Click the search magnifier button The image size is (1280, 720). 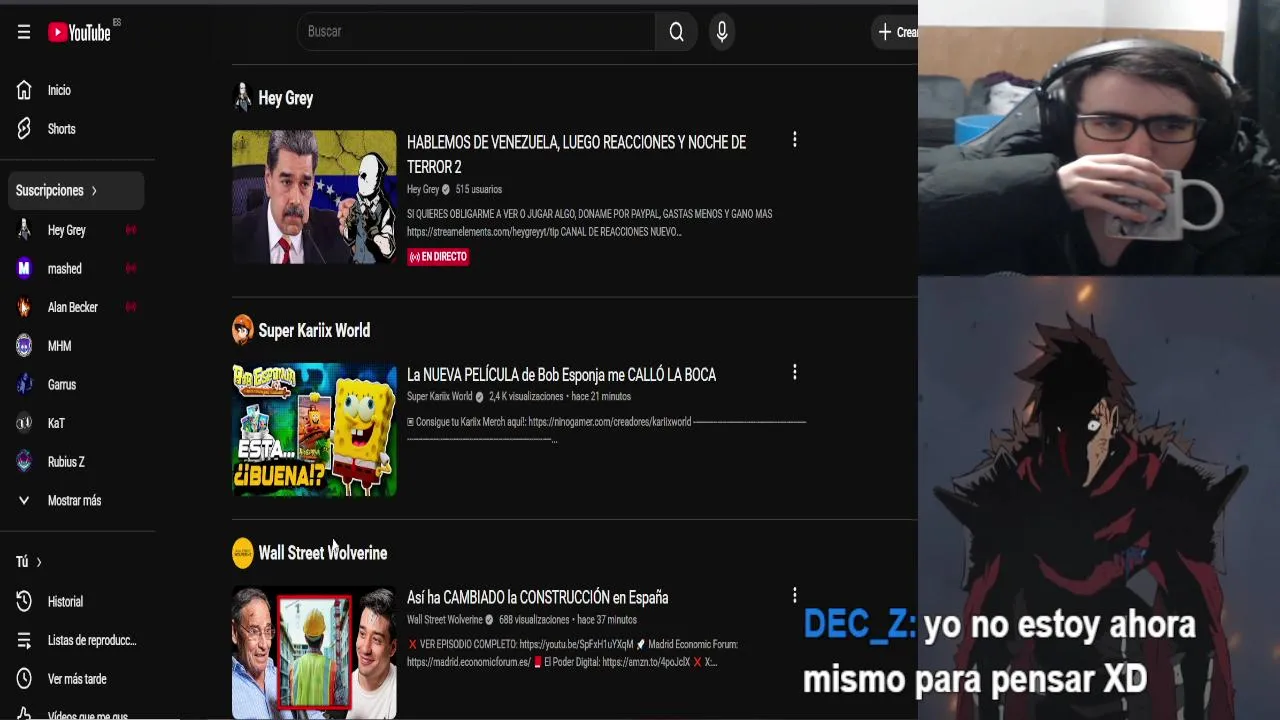click(677, 32)
